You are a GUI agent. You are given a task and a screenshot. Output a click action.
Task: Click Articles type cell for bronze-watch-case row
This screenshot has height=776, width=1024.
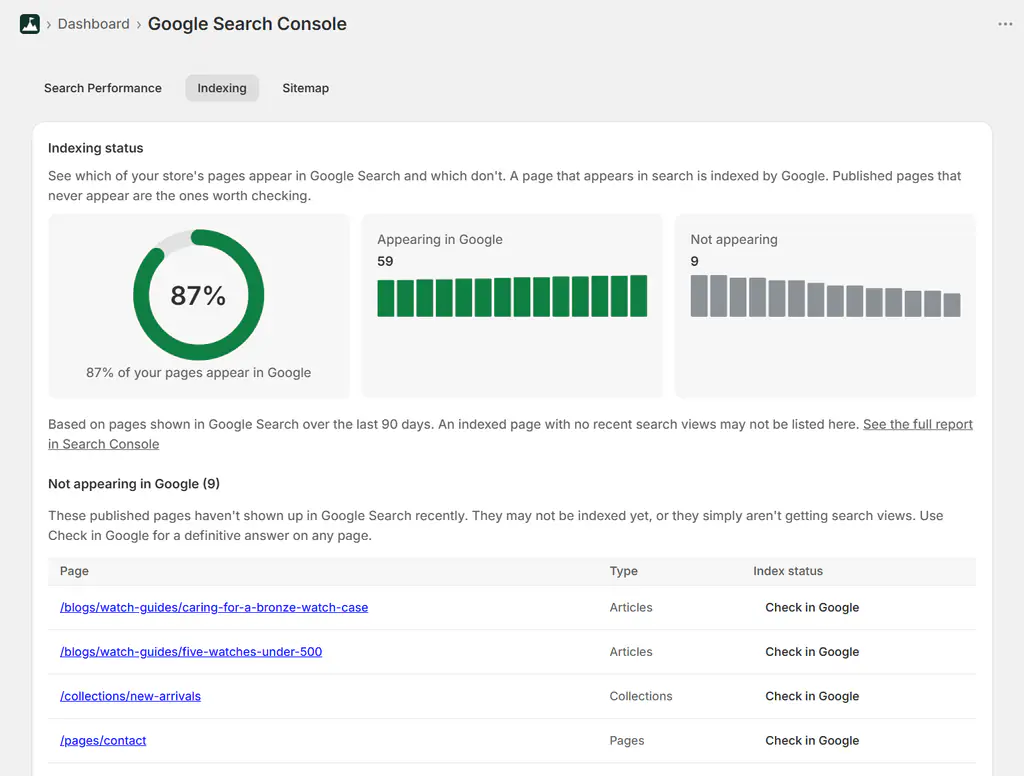tap(631, 607)
